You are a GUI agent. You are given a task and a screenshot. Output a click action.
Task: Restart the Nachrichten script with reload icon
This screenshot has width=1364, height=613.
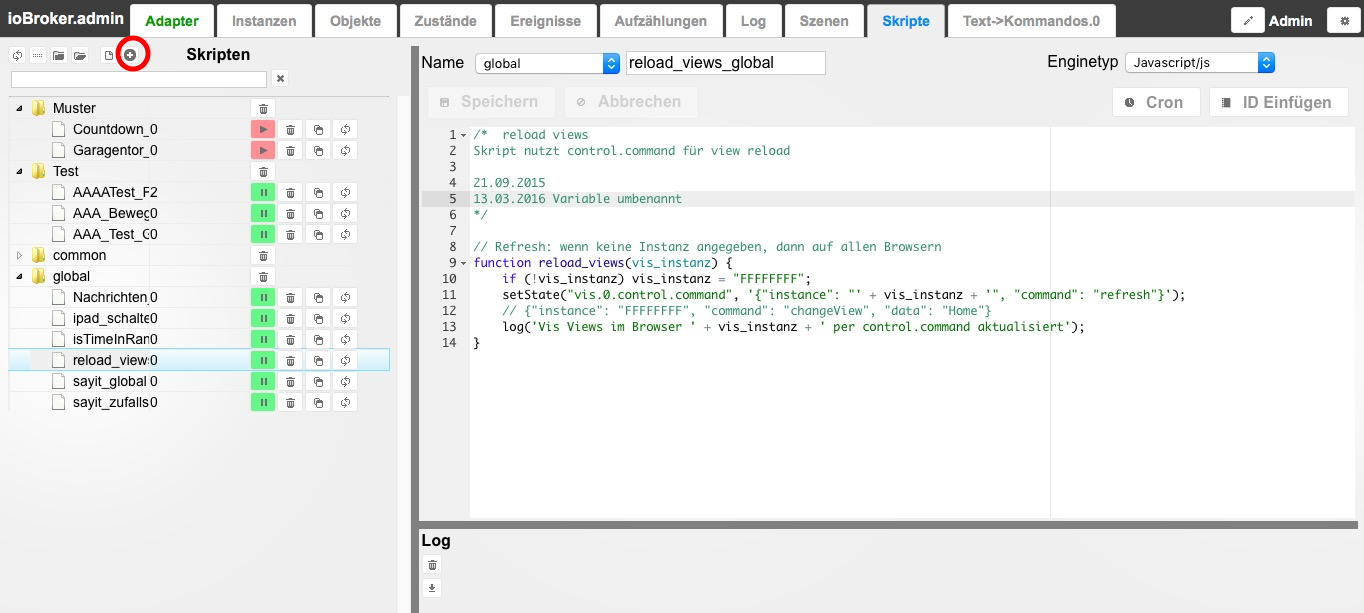[x=345, y=297]
